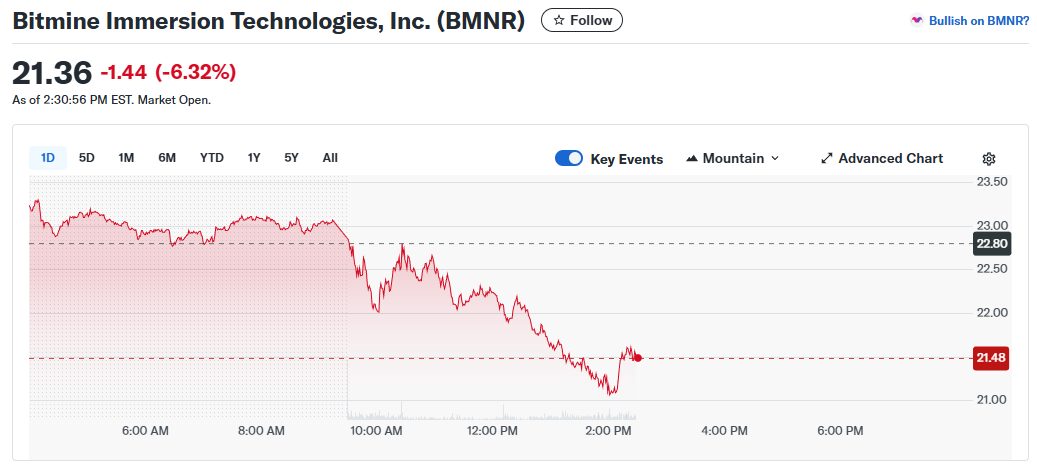Screen dimensions: 1037x470
Task: Toggle the Key Events switch
Action: pyautogui.click(x=569, y=158)
